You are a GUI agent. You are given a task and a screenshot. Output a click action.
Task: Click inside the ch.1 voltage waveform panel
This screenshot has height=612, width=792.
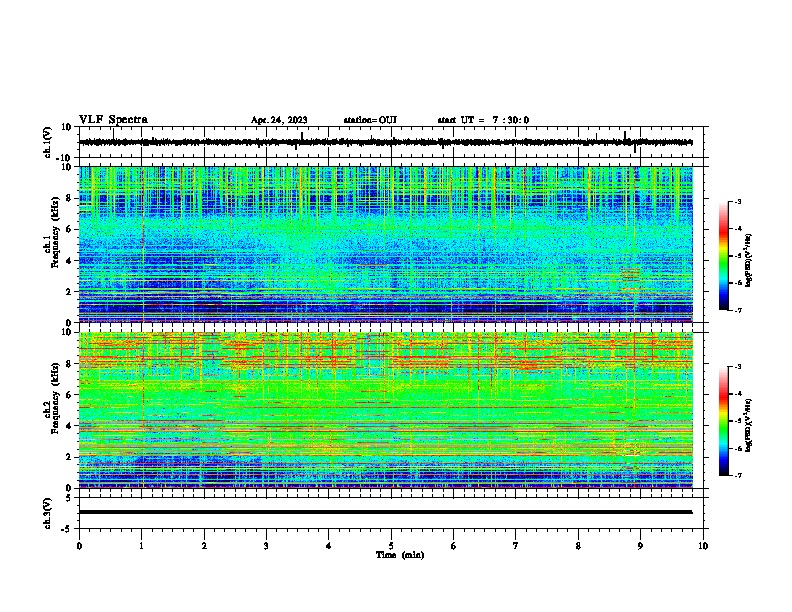pos(393,142)
